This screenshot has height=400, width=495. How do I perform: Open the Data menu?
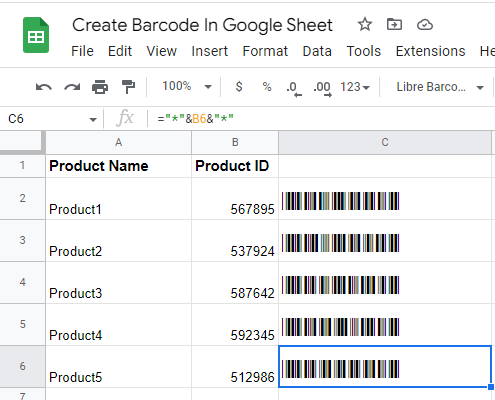point(317,51)
